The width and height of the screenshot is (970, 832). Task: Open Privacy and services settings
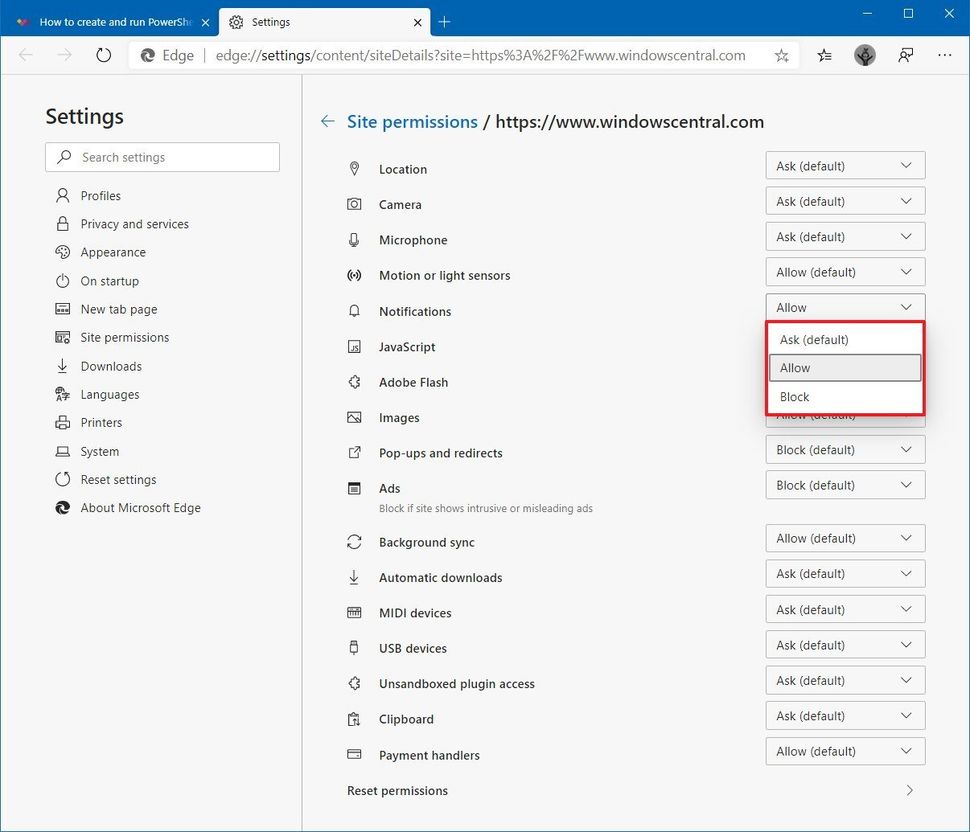coord(134,223)
